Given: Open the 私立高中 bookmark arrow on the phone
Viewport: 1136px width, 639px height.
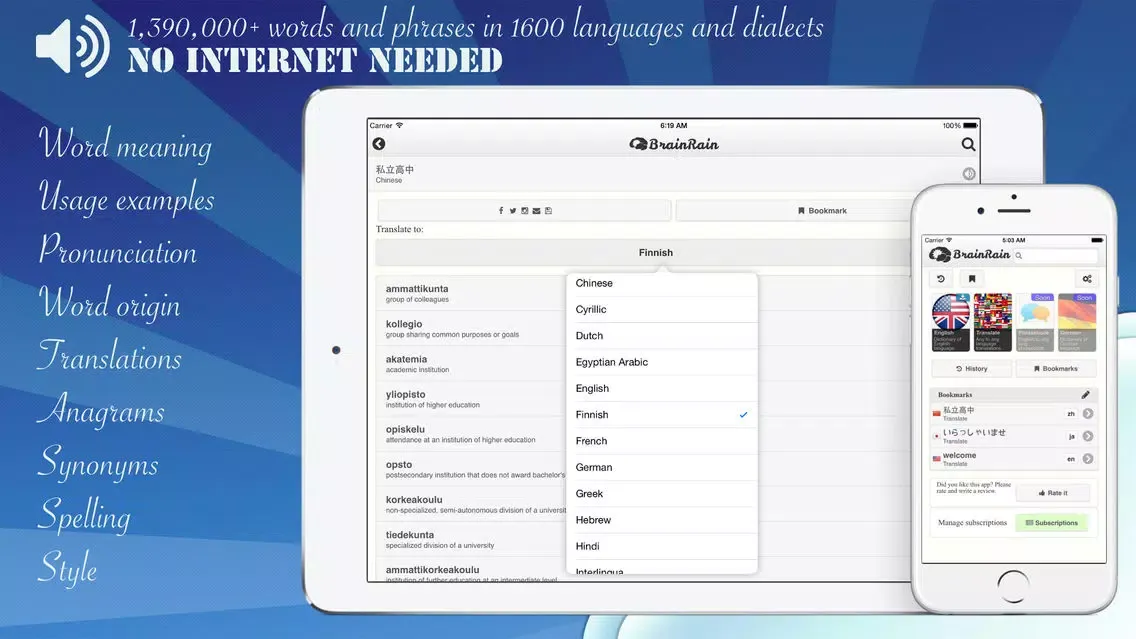Looking at the screenshot, I should pyautogui.click(x=1087, y=414).
